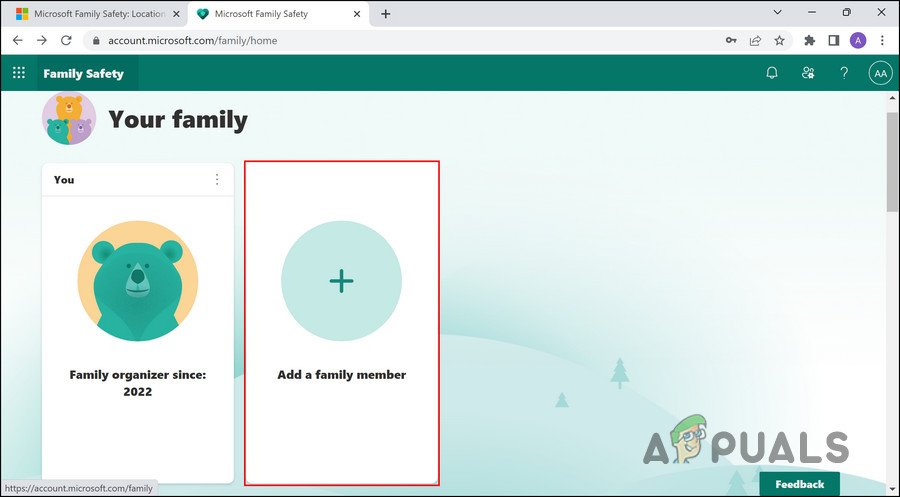The image size is (900, 497).
Task: Open the Chrome profile A avatar
Action: 858,40
